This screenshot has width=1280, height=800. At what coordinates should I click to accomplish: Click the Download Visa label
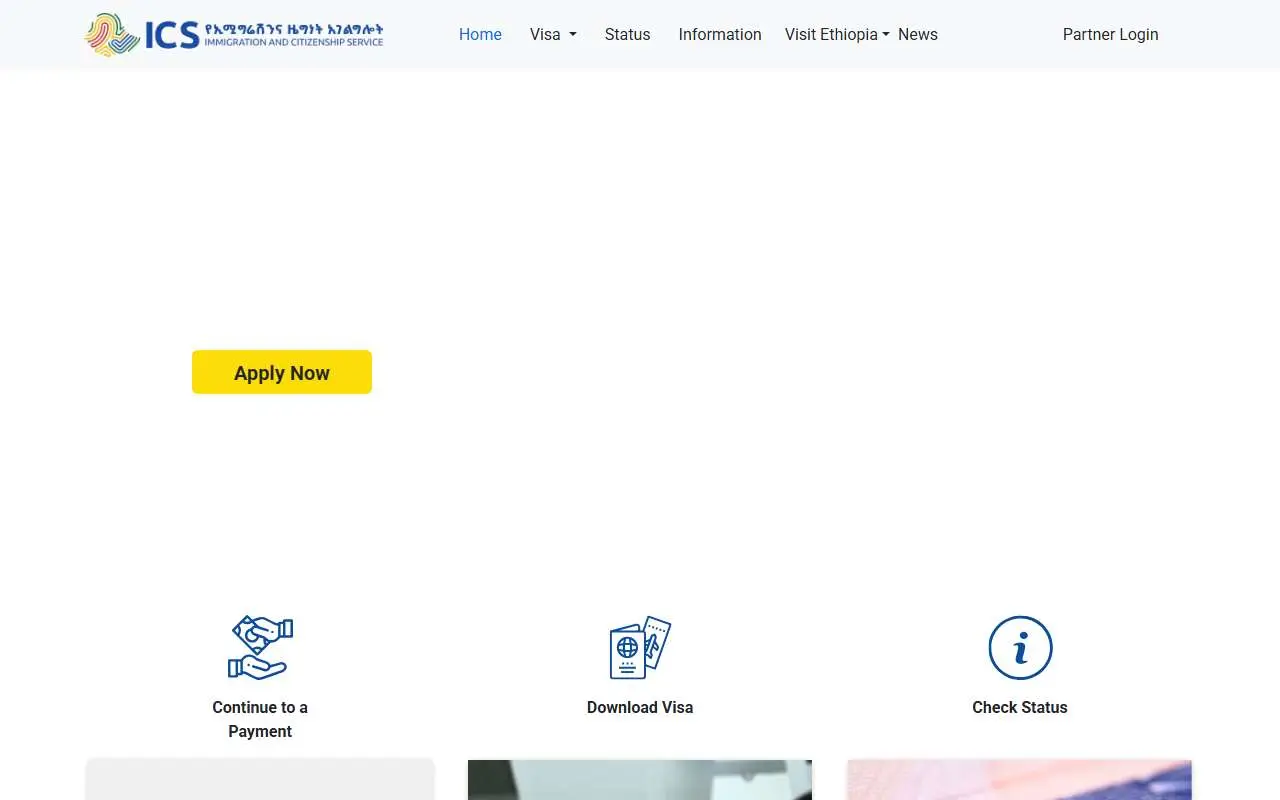pyautogui.click(x=640, y=707)
